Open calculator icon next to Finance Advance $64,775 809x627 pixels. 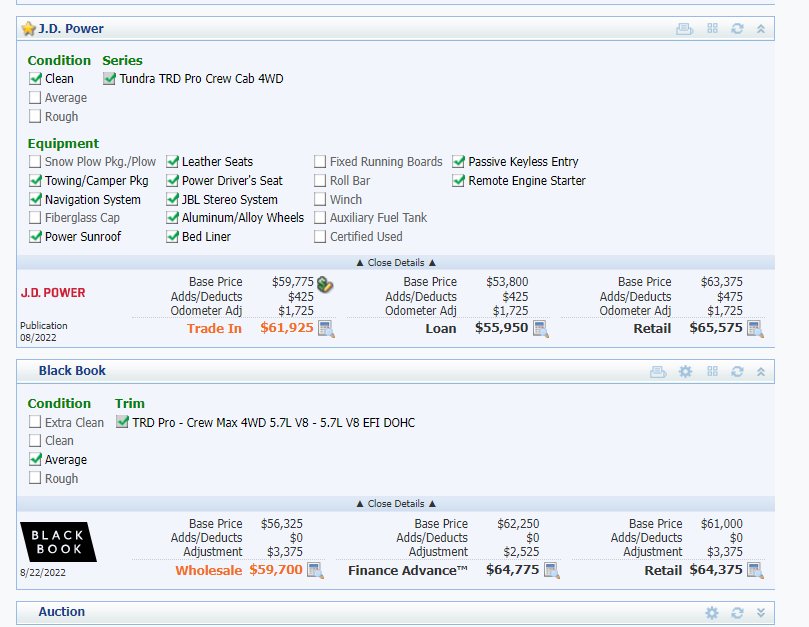tap(552, 570)
